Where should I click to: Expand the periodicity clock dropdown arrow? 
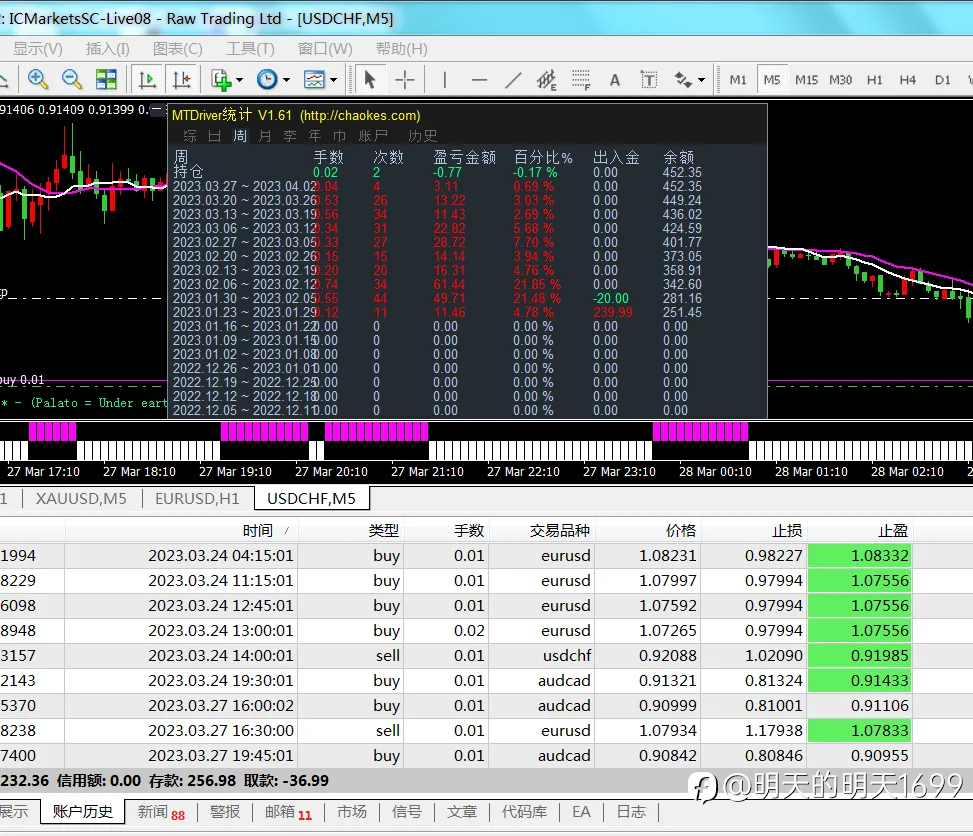[x=286, y=80]
